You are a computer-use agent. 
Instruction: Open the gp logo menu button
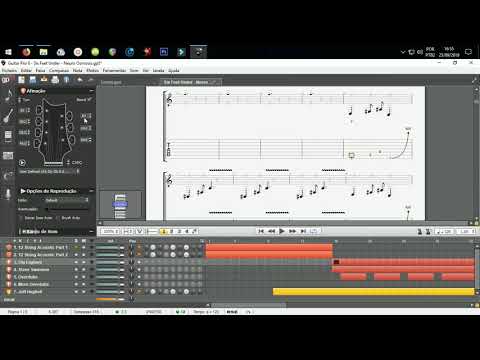click(x=6, y=80)
